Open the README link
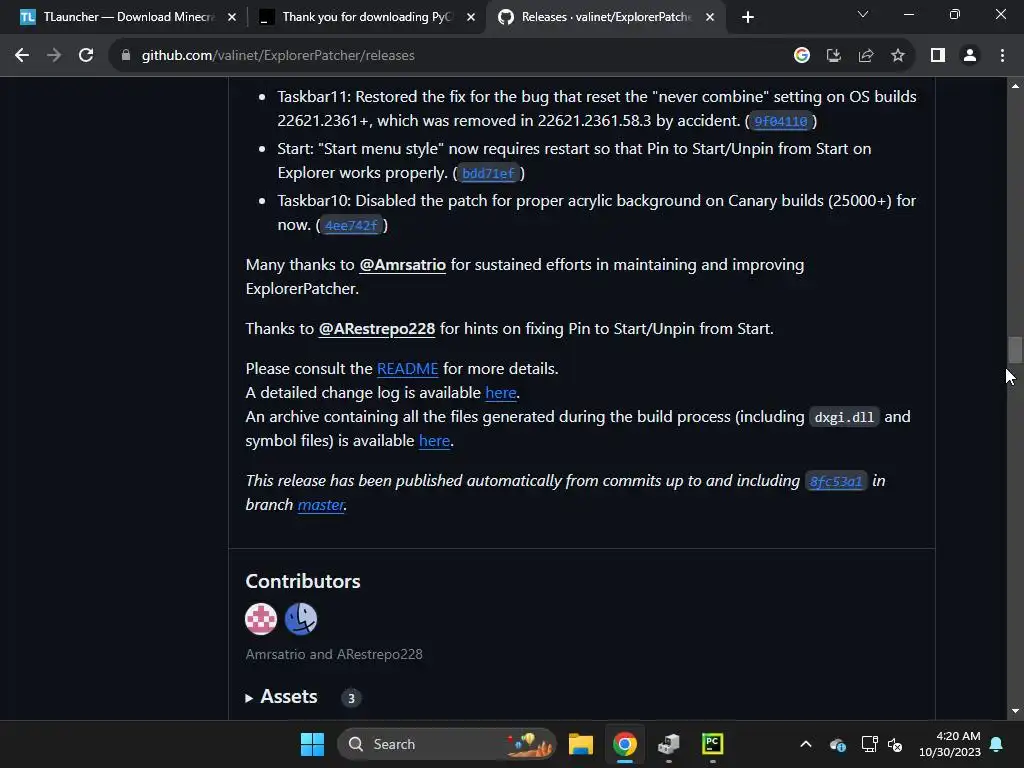Image resolution: width=1024 pixels, height=768 pixels. (x=408, y=369)
